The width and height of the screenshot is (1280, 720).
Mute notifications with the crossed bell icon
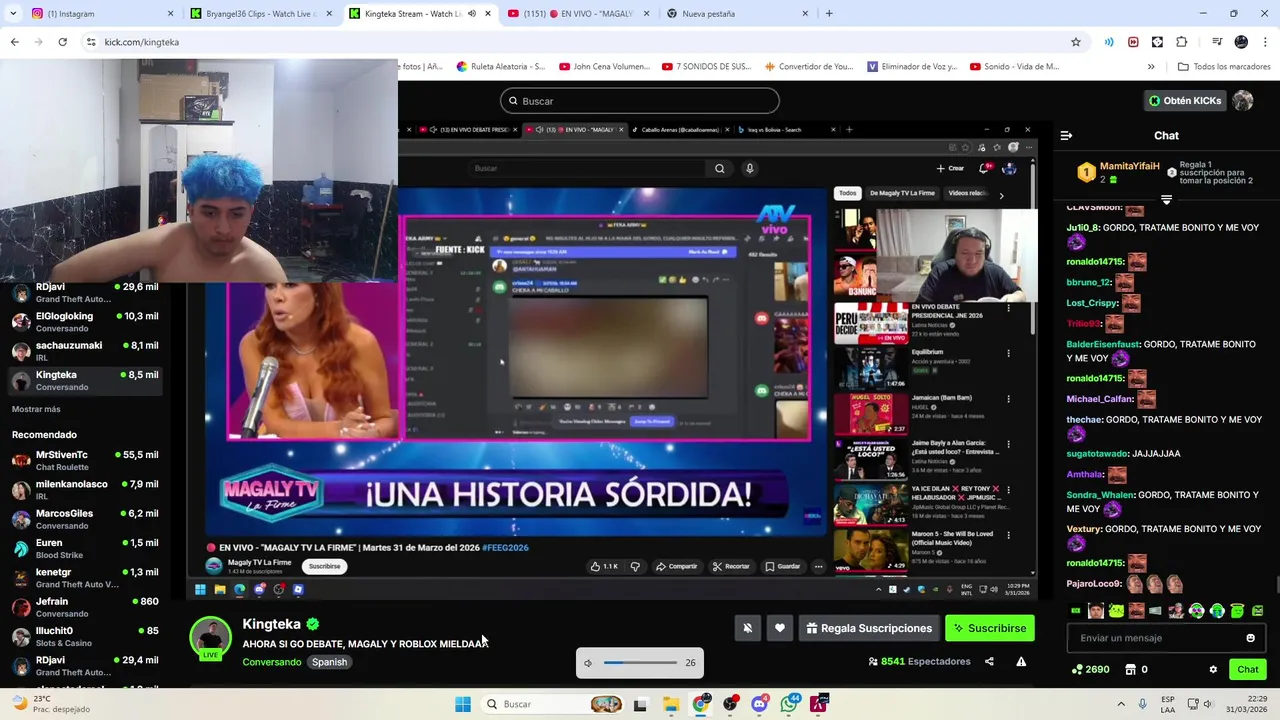pos(747,628)
